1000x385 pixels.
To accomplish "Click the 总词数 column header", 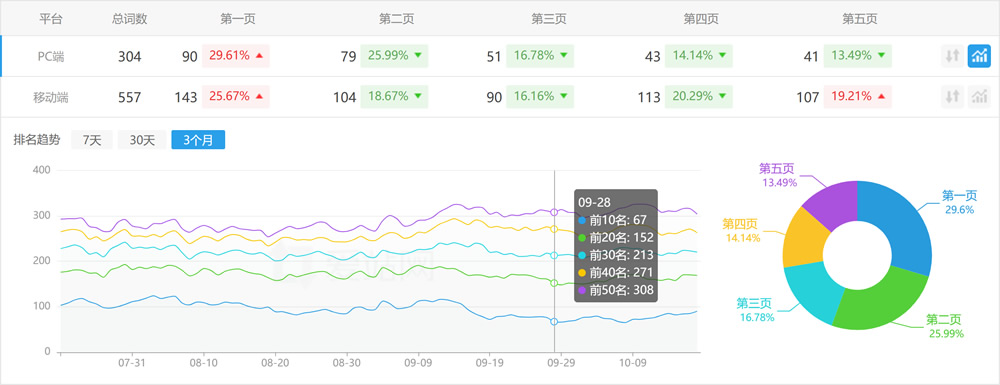I will [x=129, y=18].
